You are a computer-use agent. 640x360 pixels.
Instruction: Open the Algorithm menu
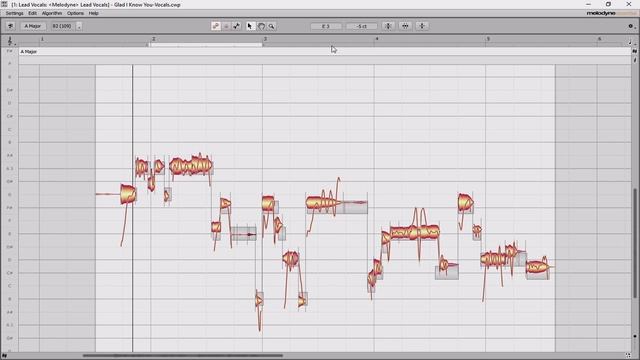tap(52, 13)
